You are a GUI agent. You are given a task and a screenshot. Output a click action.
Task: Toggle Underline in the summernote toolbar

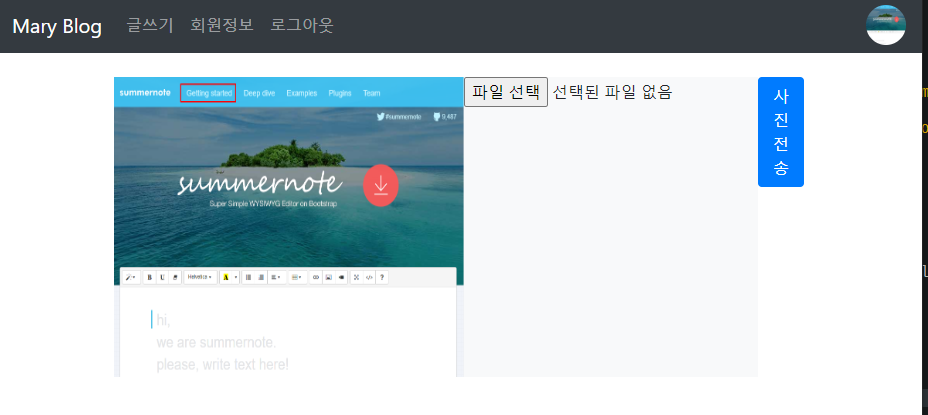click(162, 277)
